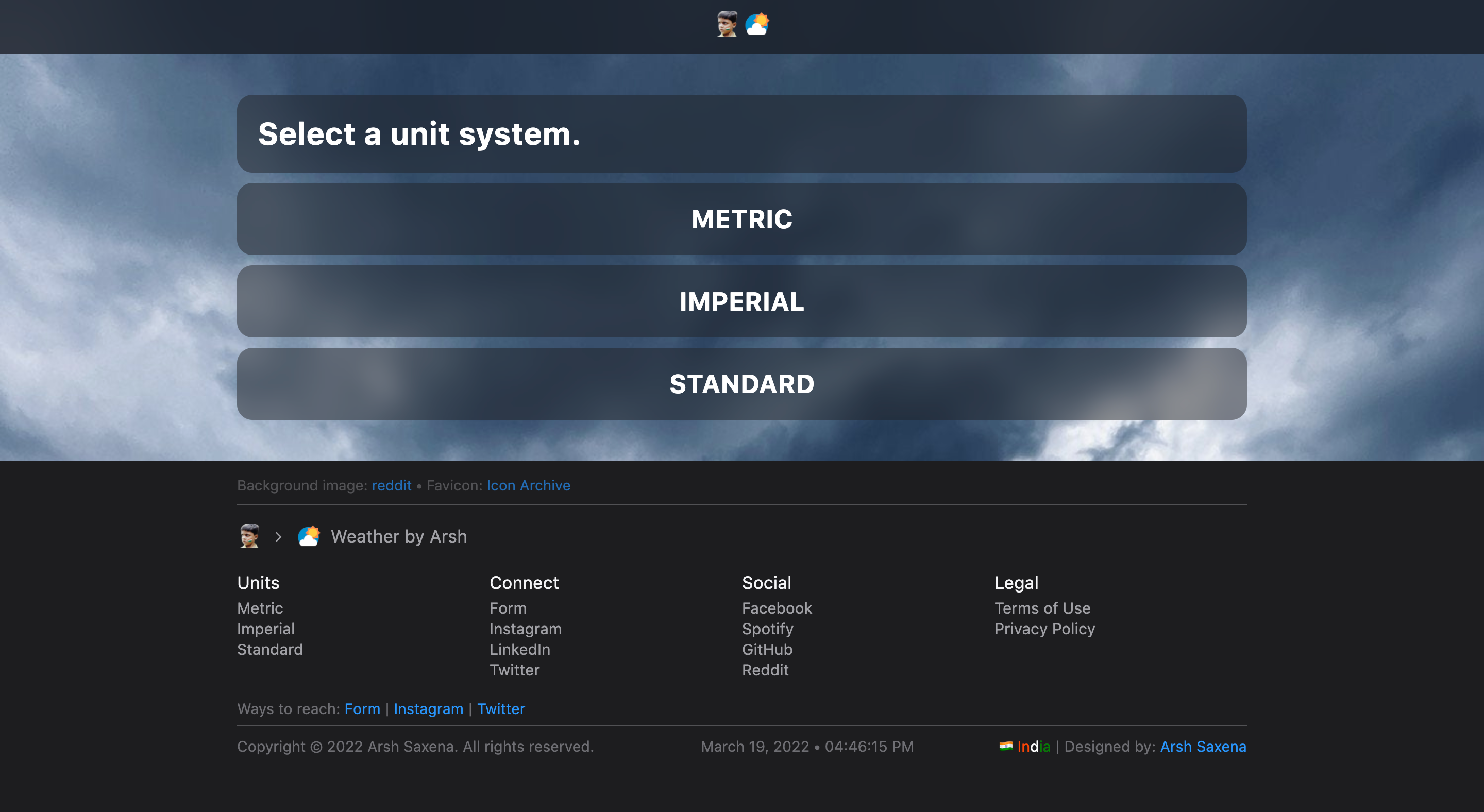Screen dimensions: 1484x812
Task: Pick the STANDARD unit system
Action: pos(741,384)
